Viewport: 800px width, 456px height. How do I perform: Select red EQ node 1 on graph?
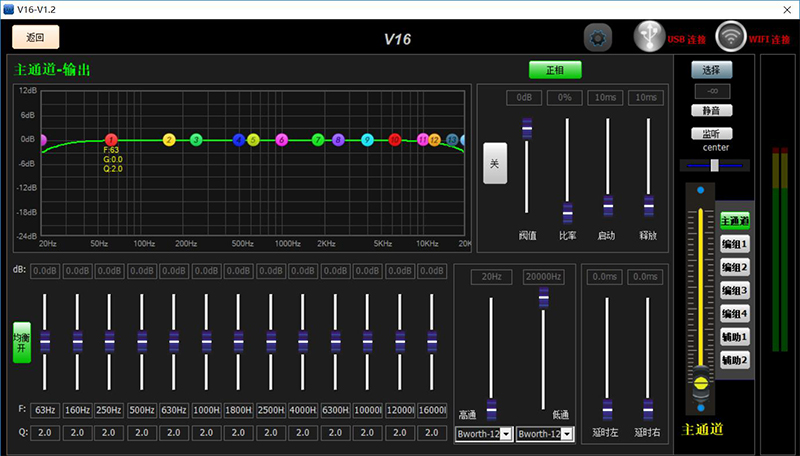[111, 140]
